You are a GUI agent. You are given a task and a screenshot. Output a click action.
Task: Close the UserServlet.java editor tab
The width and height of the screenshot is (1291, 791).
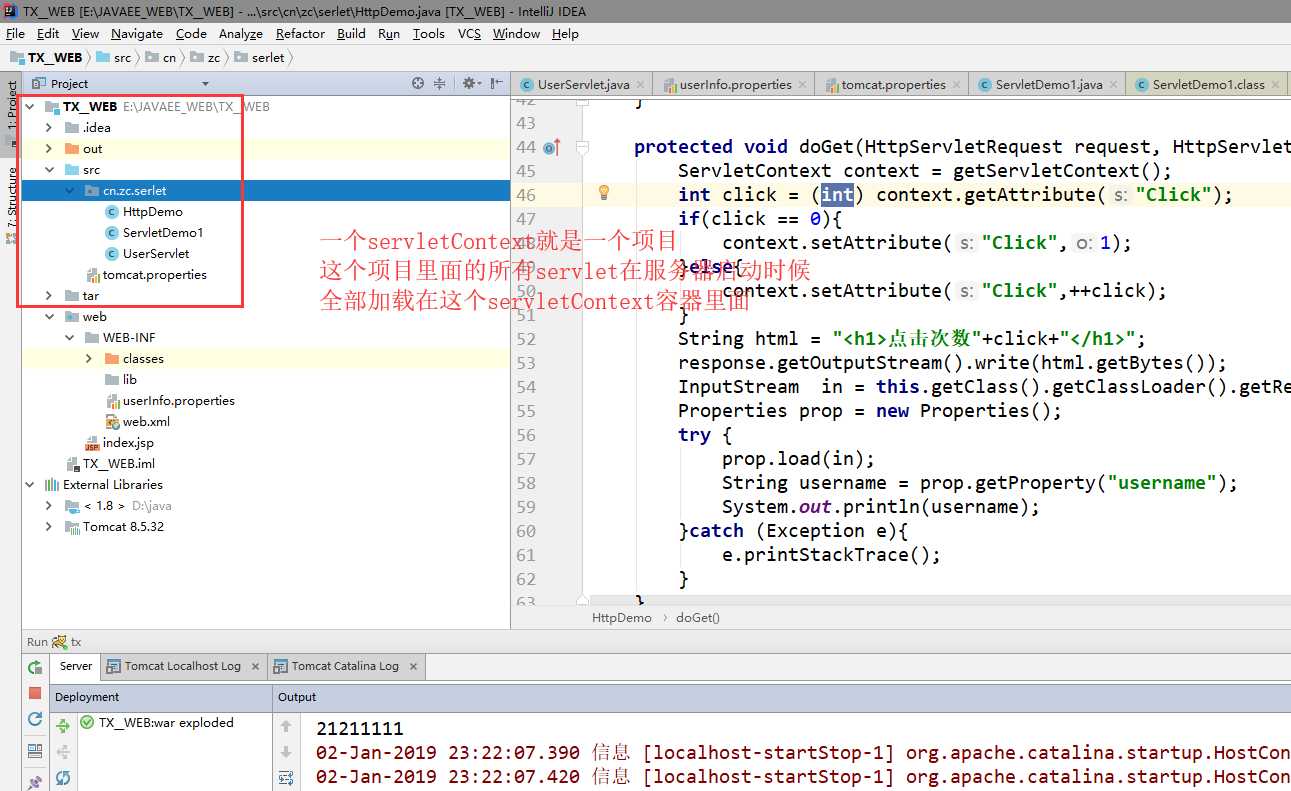642,85
